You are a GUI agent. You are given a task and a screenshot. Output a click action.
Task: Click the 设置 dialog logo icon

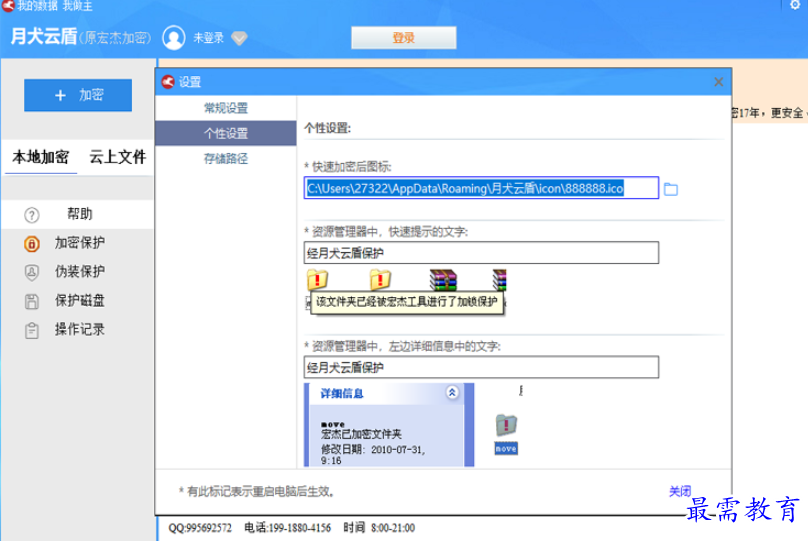coord(168,82)
